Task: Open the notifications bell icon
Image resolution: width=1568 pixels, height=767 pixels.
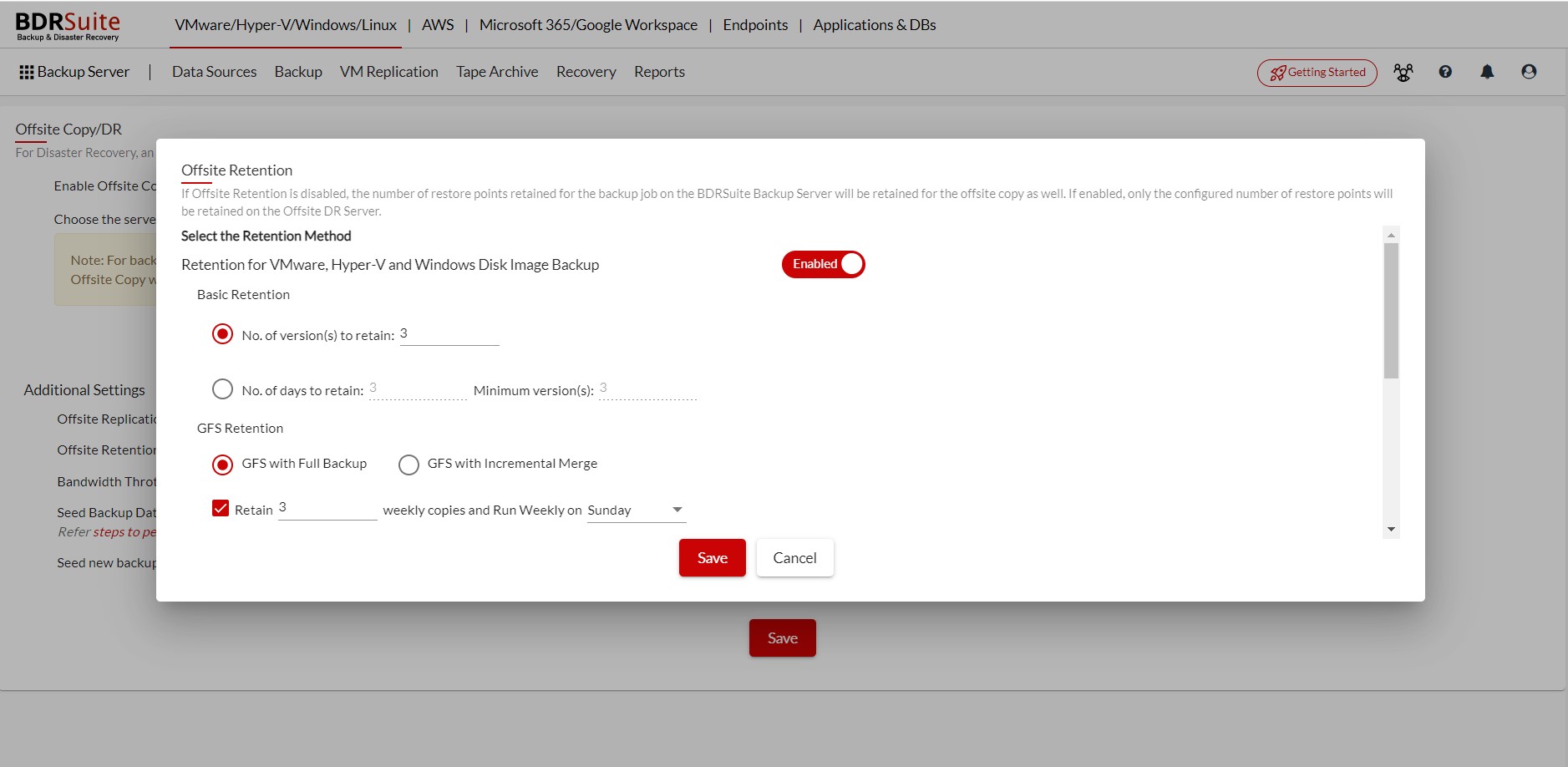Action: pyautogui.click(x=1487, y=72)
